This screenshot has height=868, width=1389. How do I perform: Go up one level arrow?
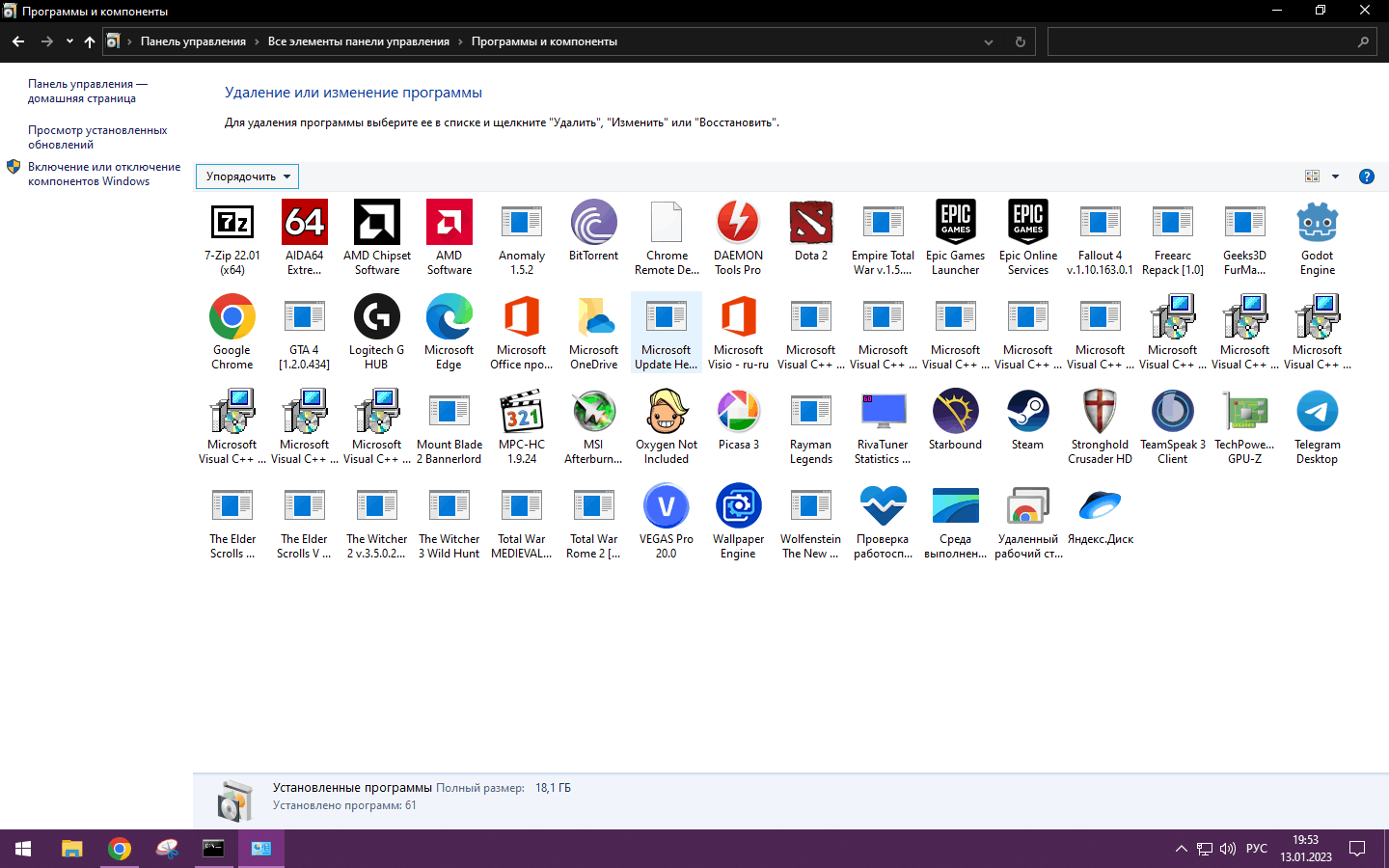90,41
